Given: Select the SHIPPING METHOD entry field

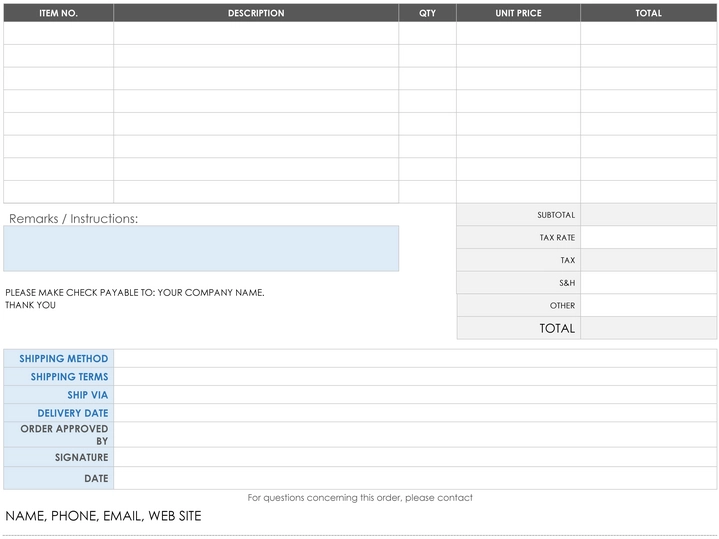Looking at the screenshot, I should coord(415,358).
